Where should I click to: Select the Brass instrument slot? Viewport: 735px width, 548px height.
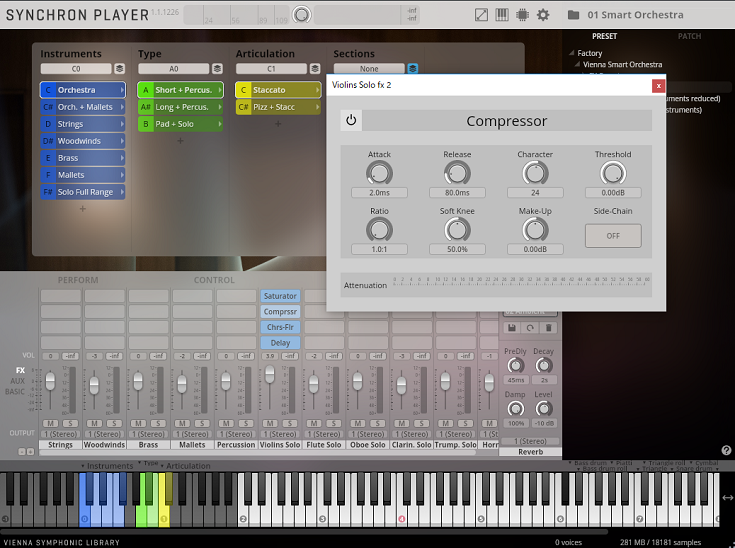82,158
